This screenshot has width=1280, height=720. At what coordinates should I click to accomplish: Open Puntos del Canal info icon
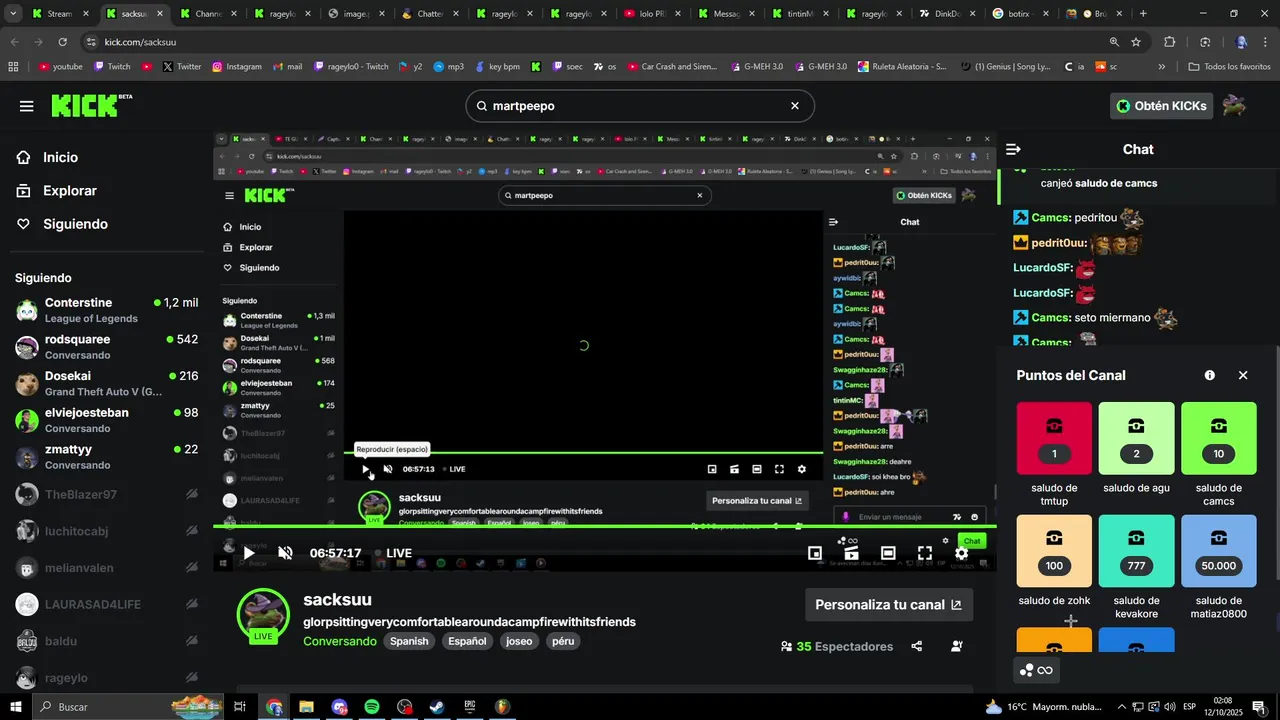click(1210, 375)
